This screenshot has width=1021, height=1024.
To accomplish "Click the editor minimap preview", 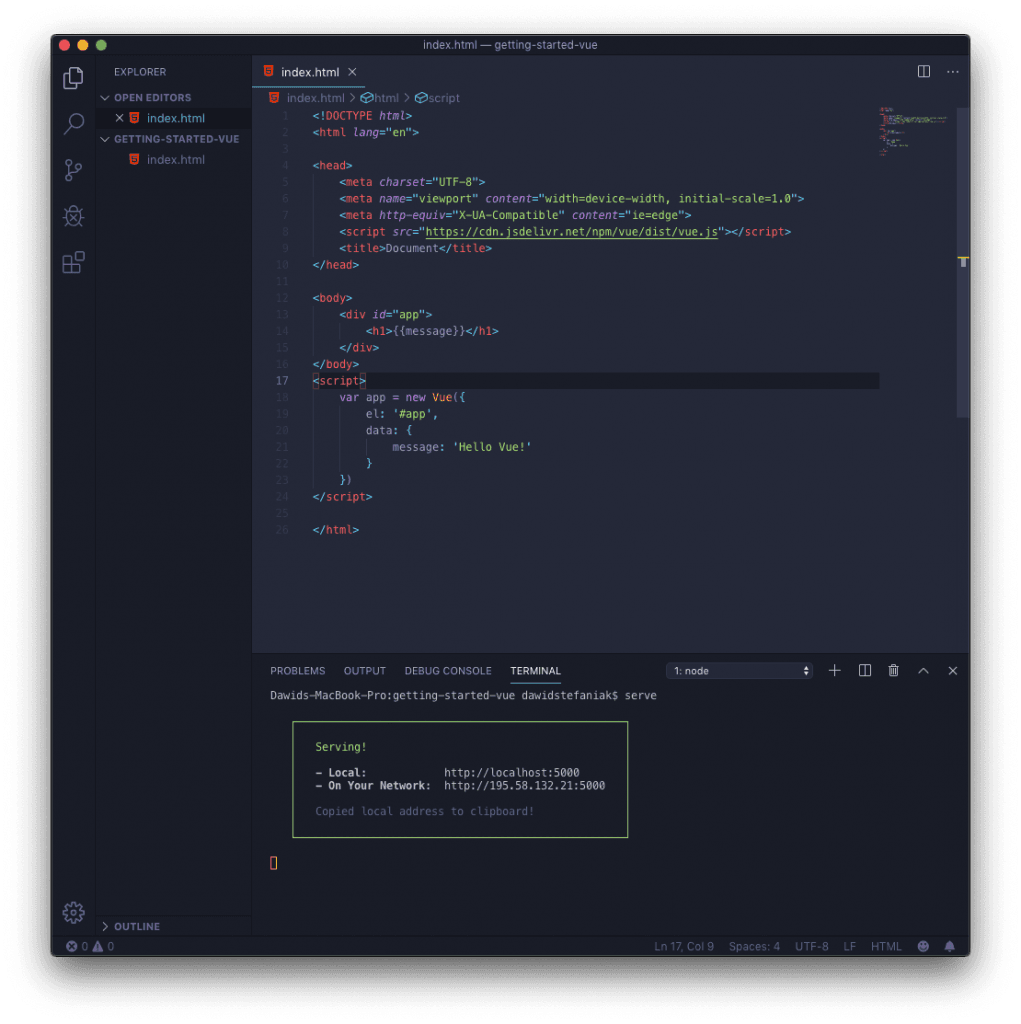I will pos(913,131).
